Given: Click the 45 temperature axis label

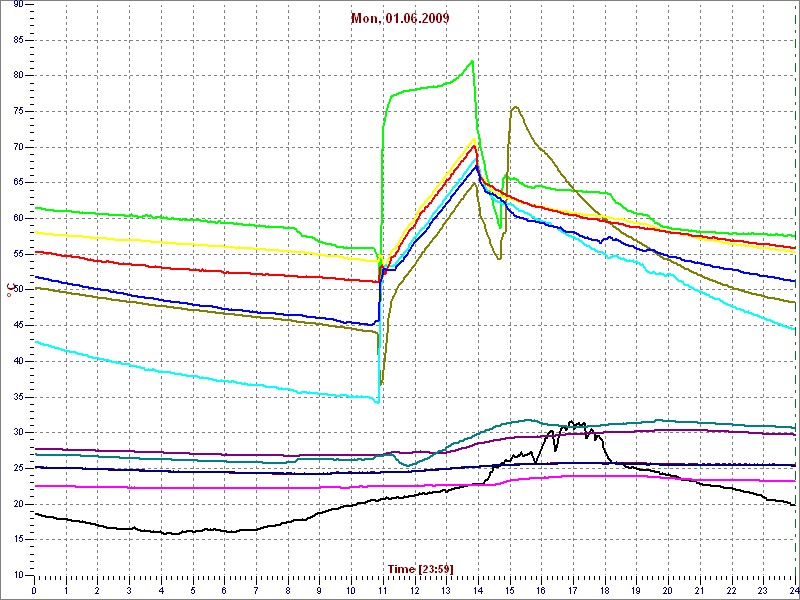Looking at the screenshot, I should click(17, 326).
